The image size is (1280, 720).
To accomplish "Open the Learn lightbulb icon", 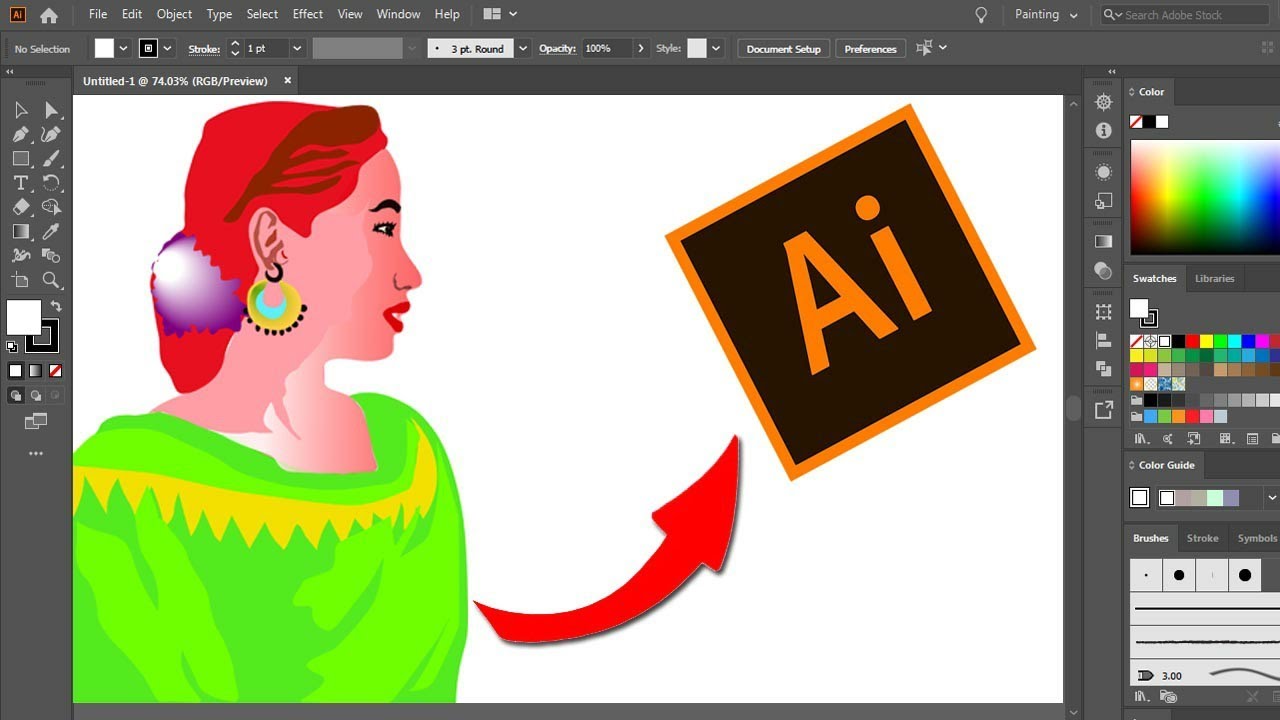I will coord(981,15).
